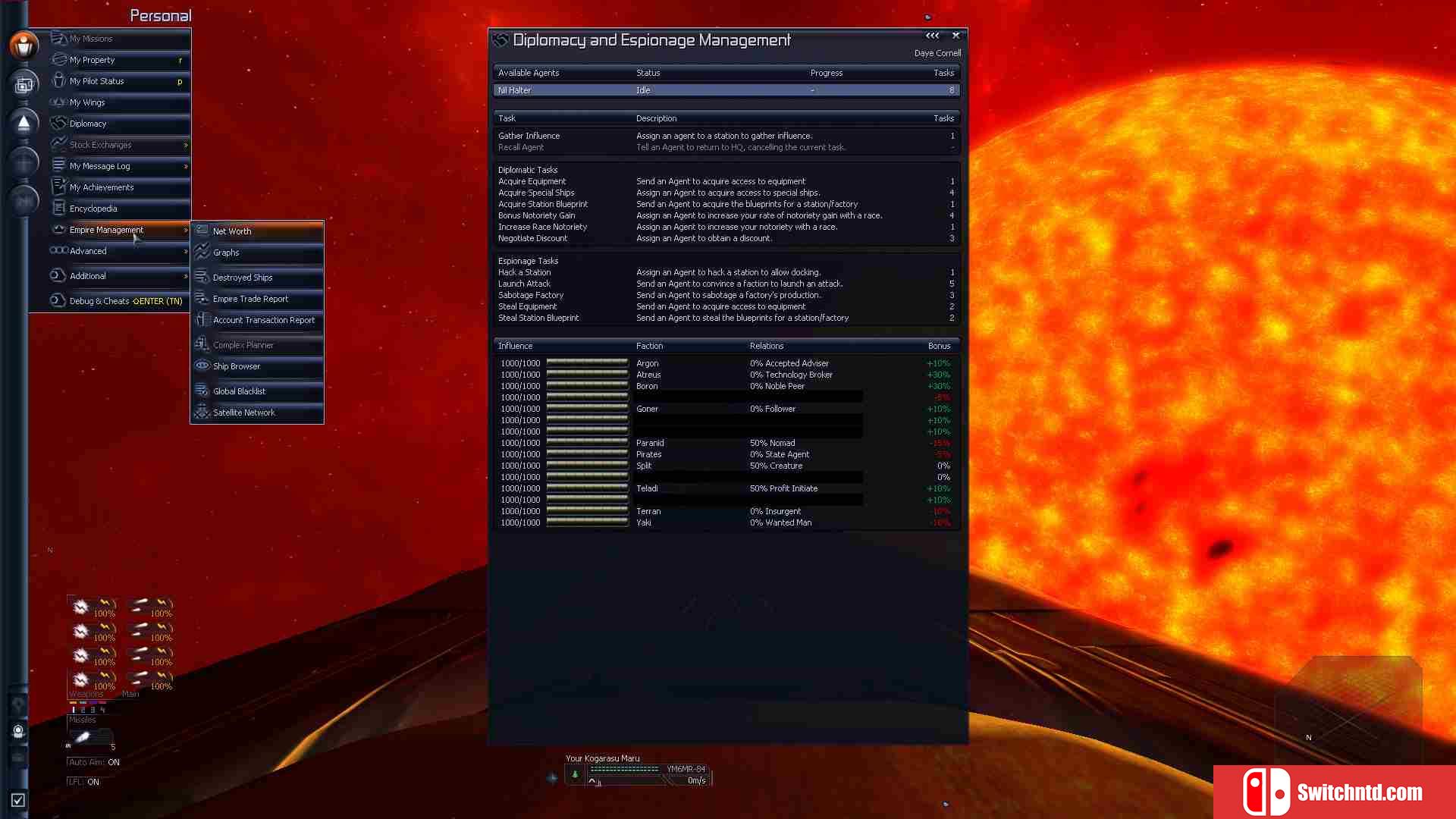Expand the Advanced submenu arrow
The width and height of the screenshot is (1456, 819).
click(x=185, y=251)
